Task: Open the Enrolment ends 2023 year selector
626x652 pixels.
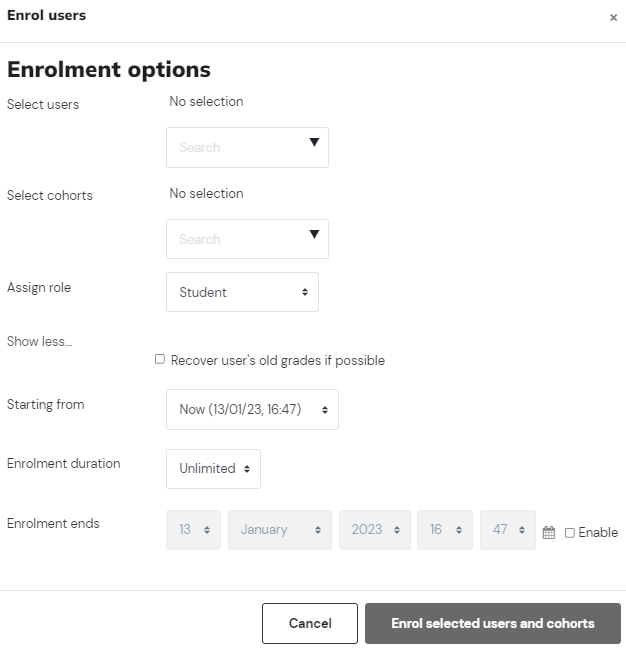Action: (x=375, y=530)
